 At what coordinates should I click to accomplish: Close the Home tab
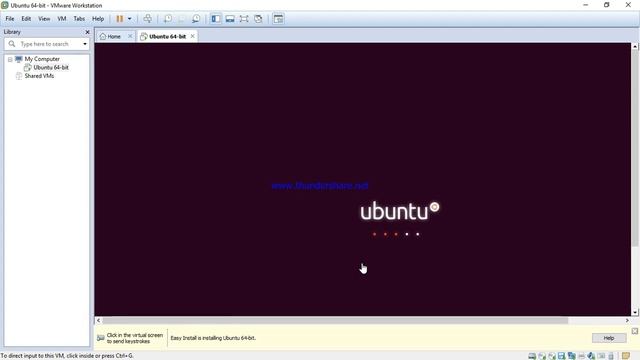tap(130, 36)
